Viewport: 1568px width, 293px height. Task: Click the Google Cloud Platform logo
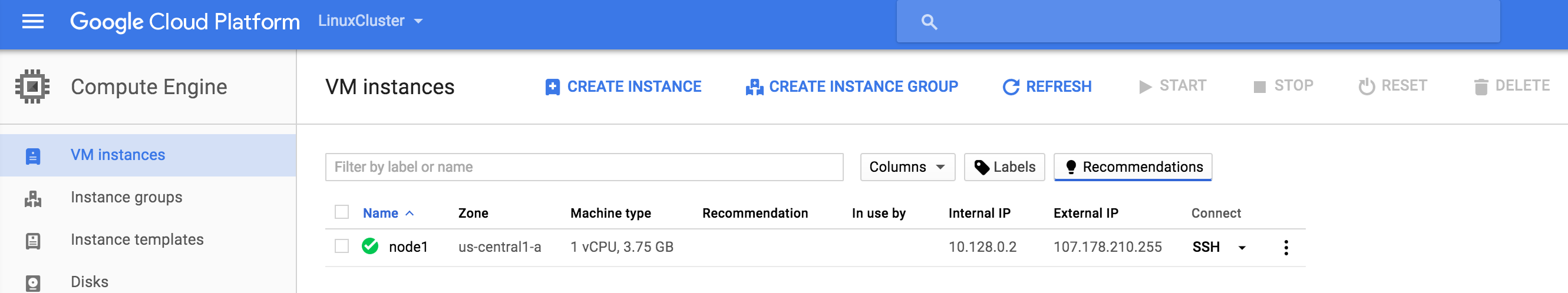185,22
